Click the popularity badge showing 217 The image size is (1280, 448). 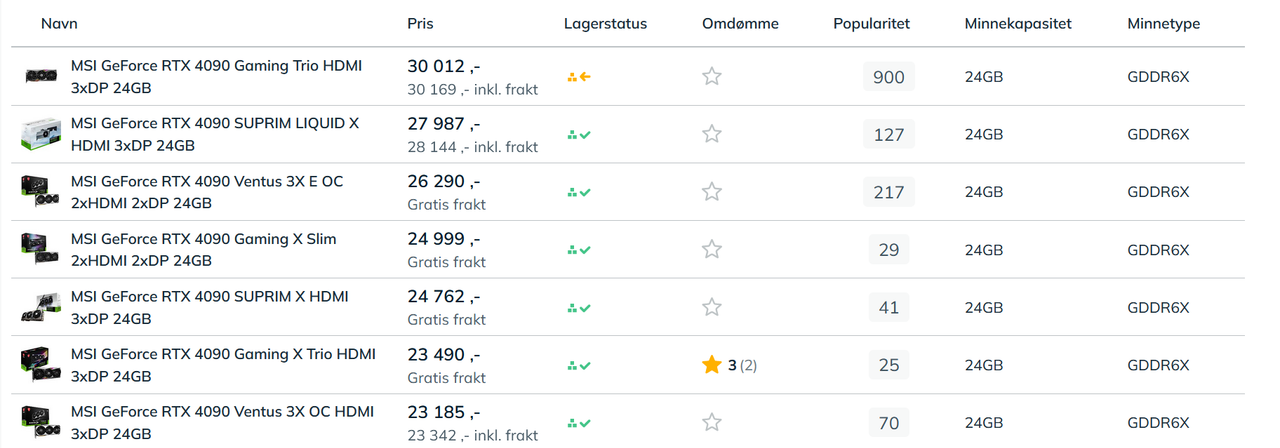click(888, 192)
